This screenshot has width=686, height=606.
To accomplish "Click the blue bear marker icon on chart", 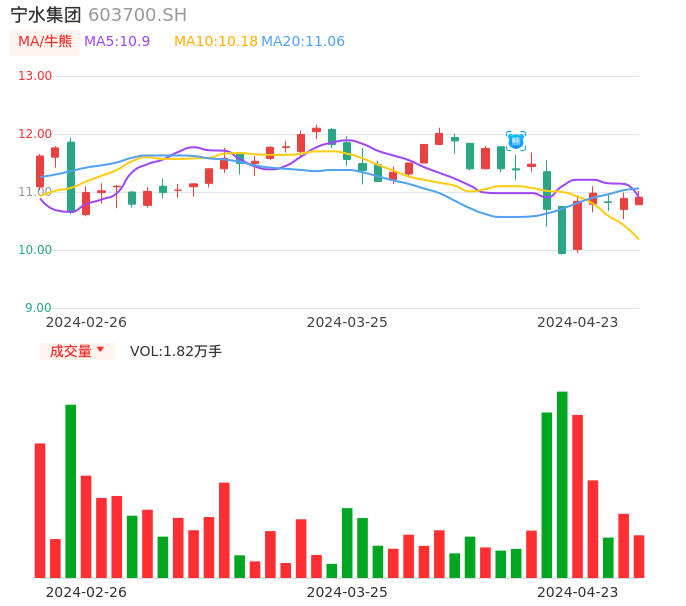I will tap(516, 141).
